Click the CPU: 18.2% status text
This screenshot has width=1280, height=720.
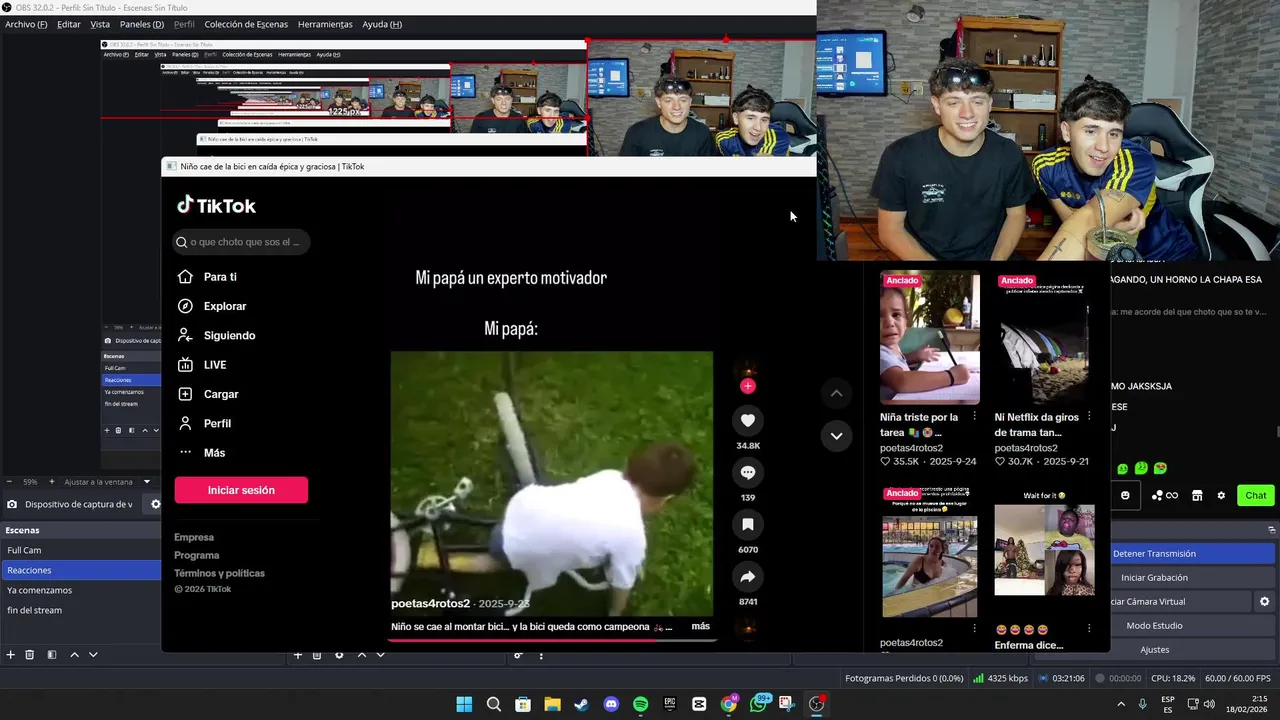coord(1173,678)
